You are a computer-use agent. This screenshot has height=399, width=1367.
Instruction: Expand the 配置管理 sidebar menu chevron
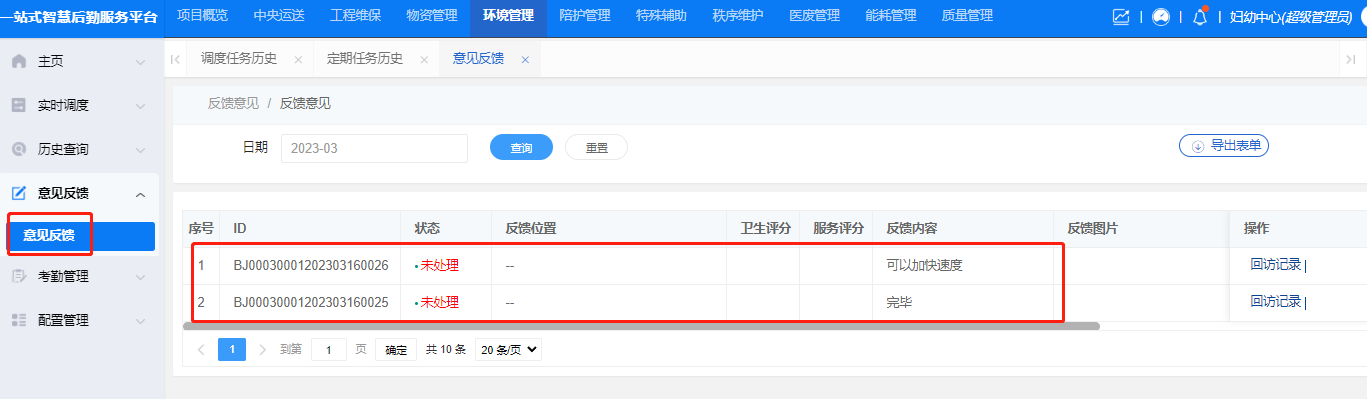click(x=140, y=320)
